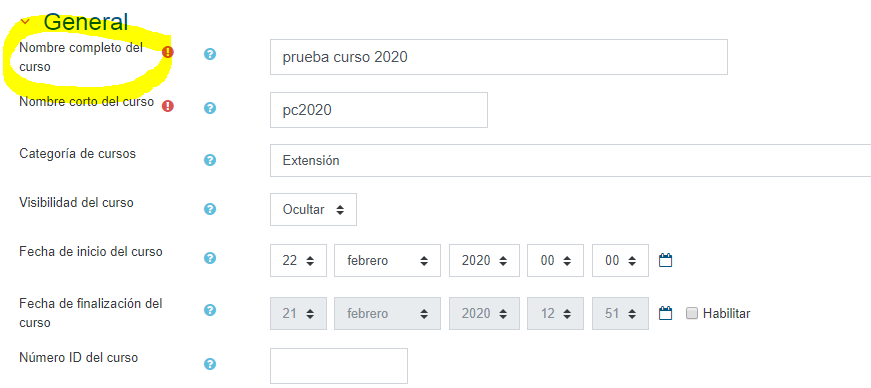Show help for Número ID del curso
871x388 pixels.
tap(209, 364)
